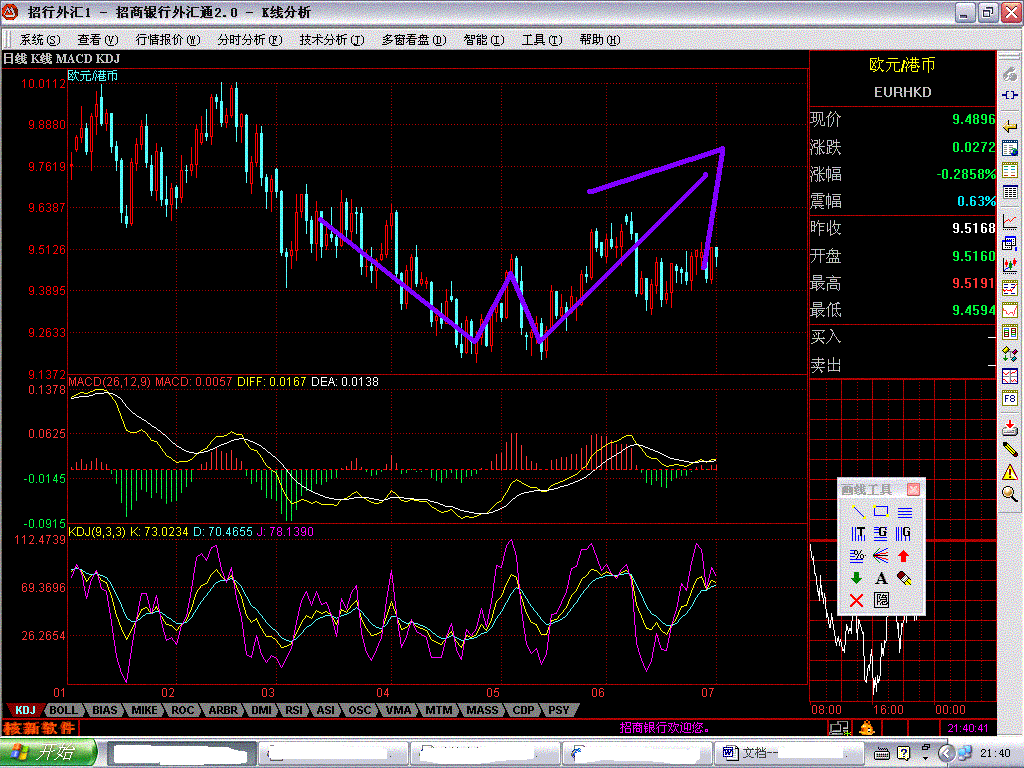Switch to the RSI indicator tab
Screen dimensions: 1024x768
(x=294, y=710)
